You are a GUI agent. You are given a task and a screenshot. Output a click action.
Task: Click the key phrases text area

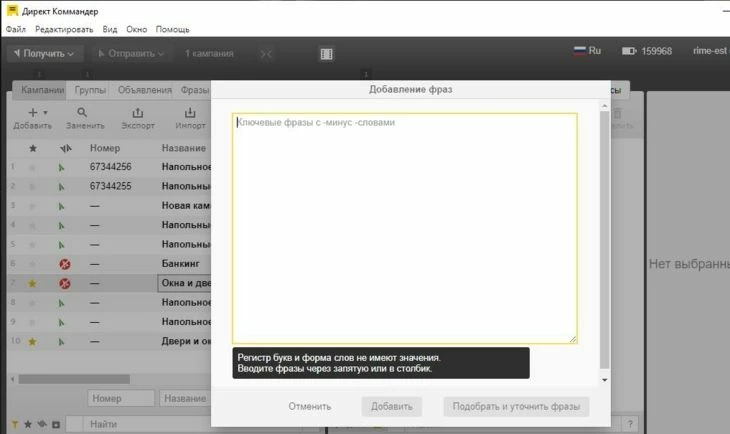click(x=405, y=228)
